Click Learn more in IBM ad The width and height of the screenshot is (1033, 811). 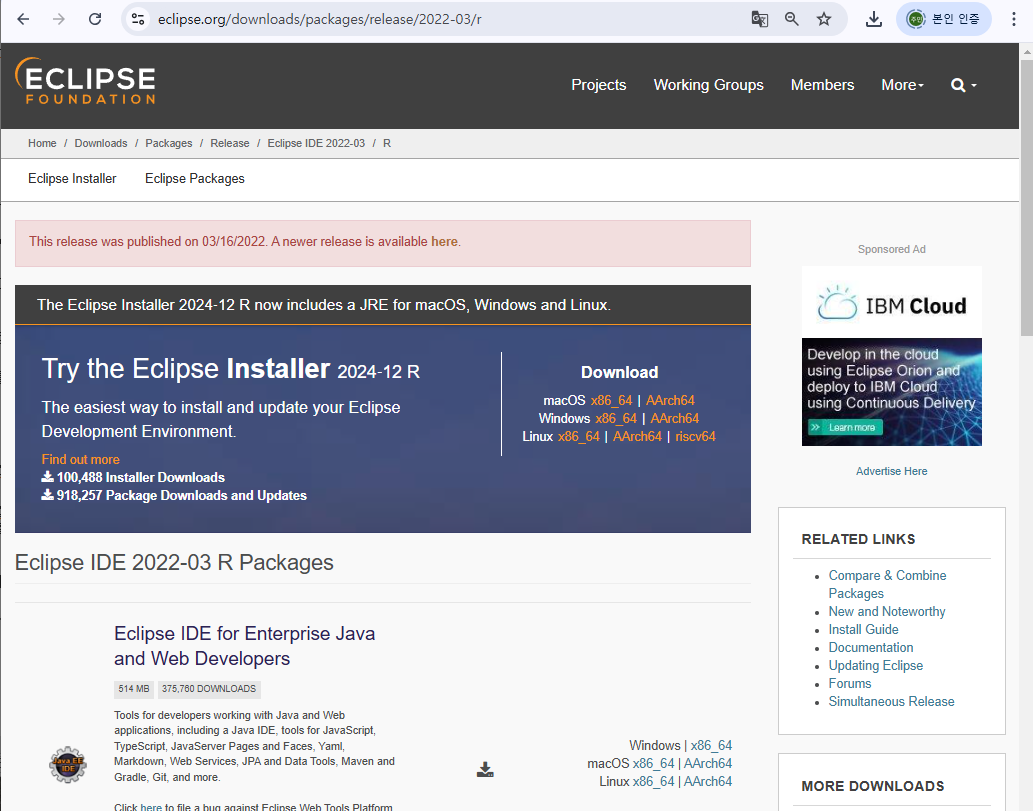click(845, 428)
